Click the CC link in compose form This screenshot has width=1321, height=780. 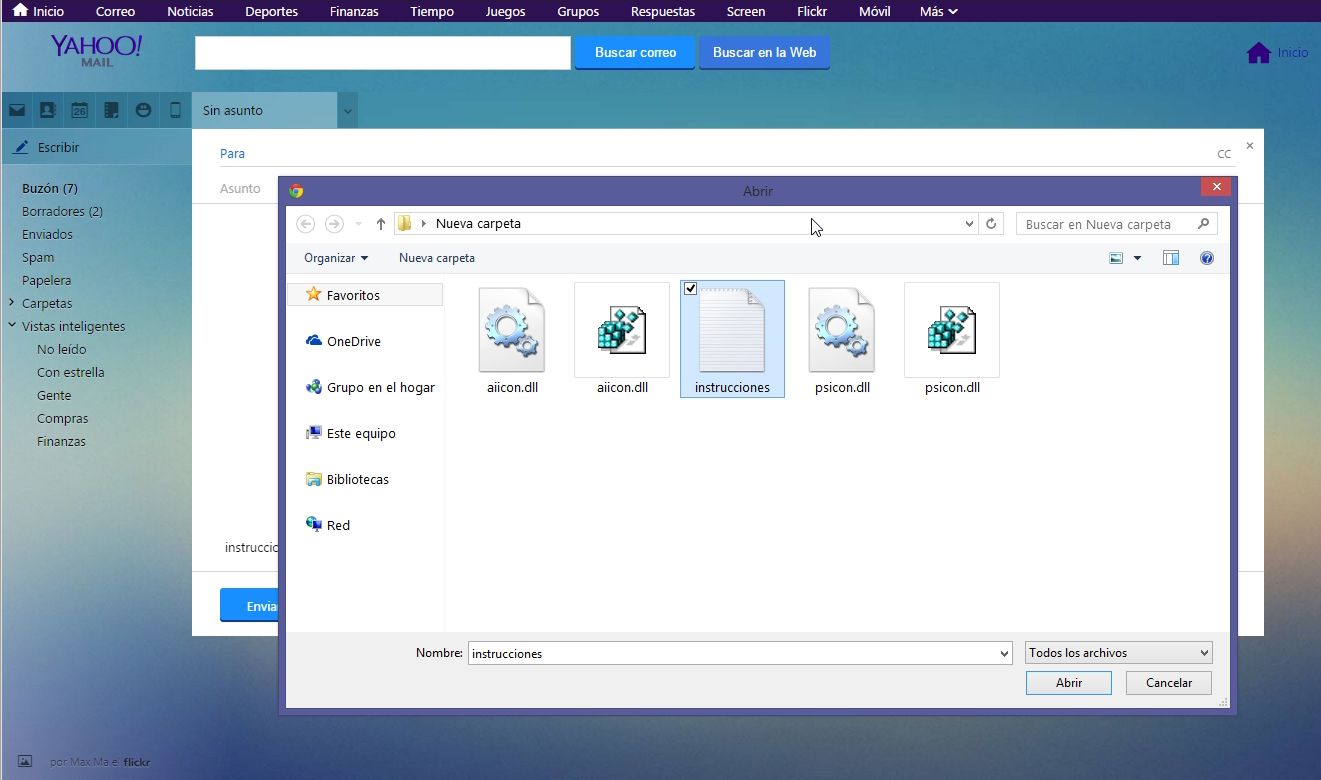tap(1224, 154)
